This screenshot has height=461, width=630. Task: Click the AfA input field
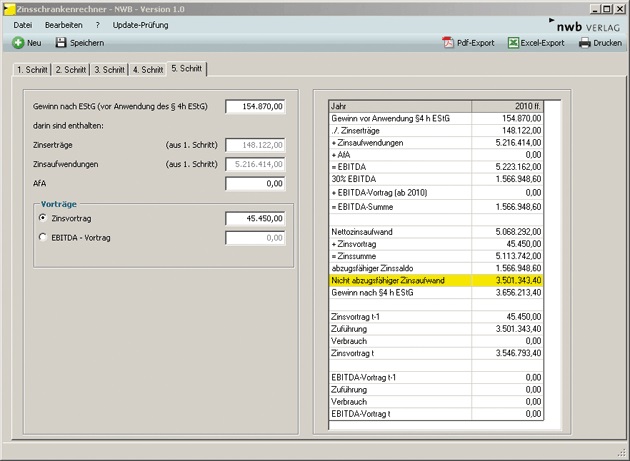pyautogui.click(x=256, y=183)
